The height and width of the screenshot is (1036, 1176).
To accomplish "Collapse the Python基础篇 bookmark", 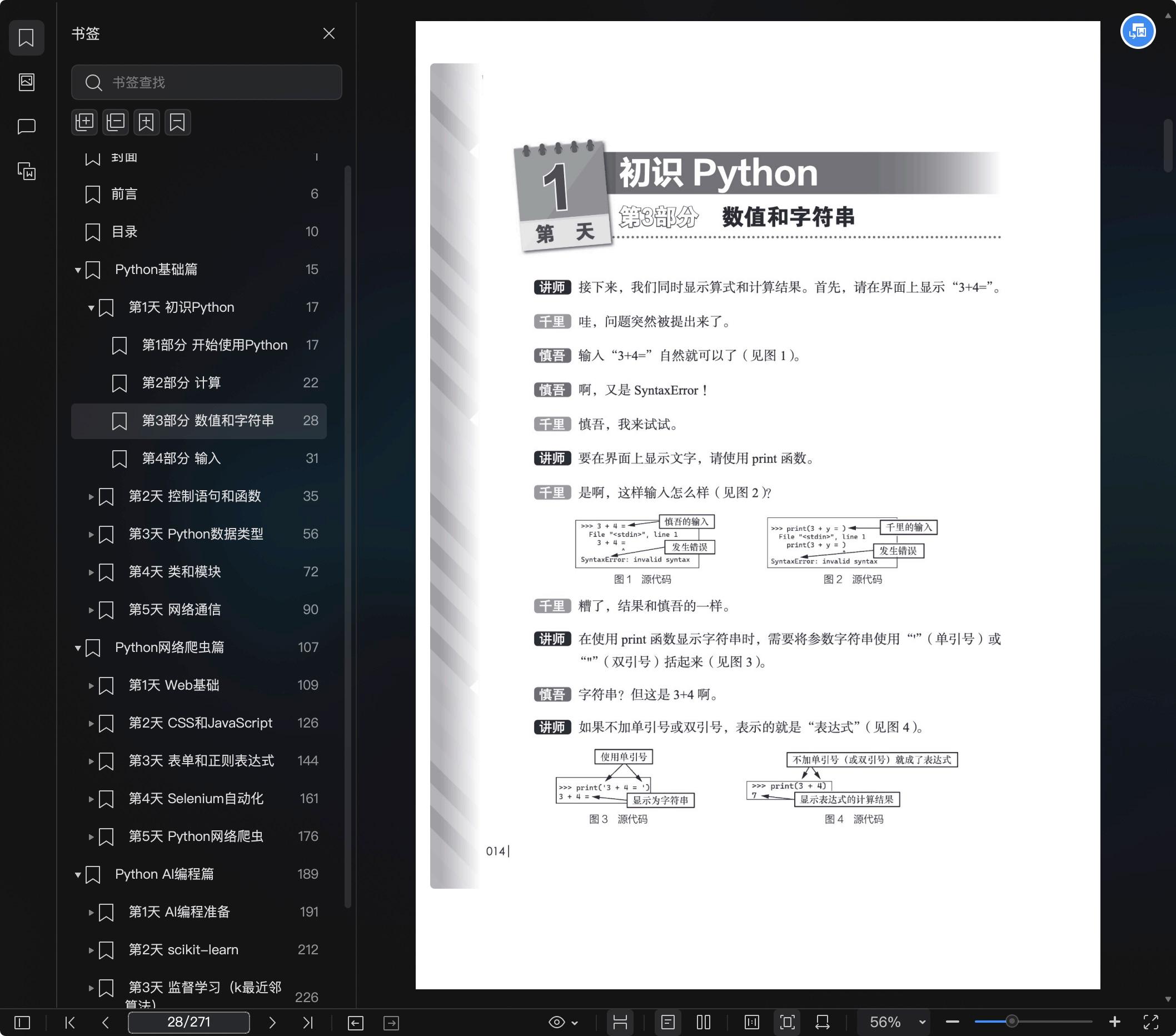I will point(78,270).
